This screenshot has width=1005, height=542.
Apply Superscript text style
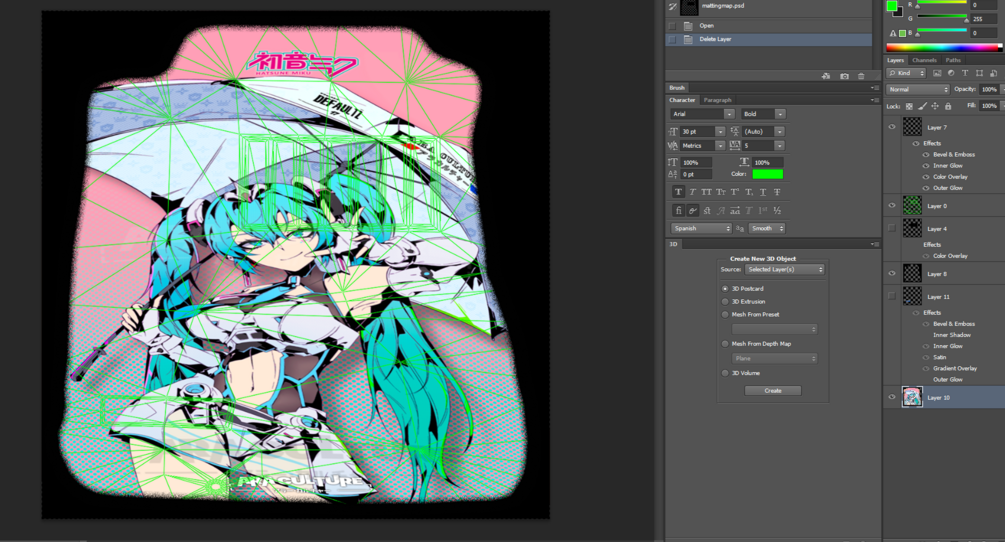[x=735, y=192]
